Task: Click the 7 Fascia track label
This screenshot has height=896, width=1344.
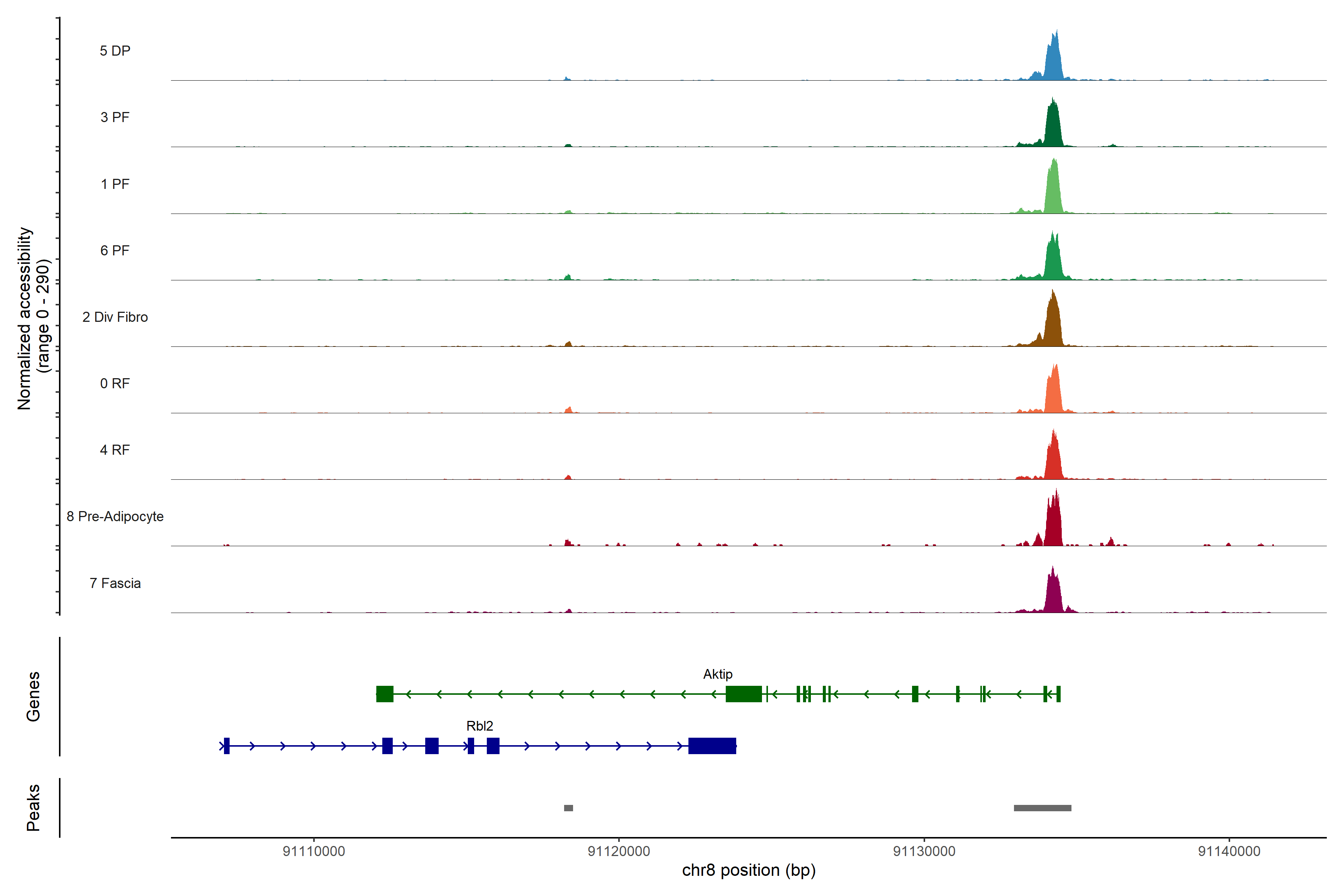Action: pos(115,583)
